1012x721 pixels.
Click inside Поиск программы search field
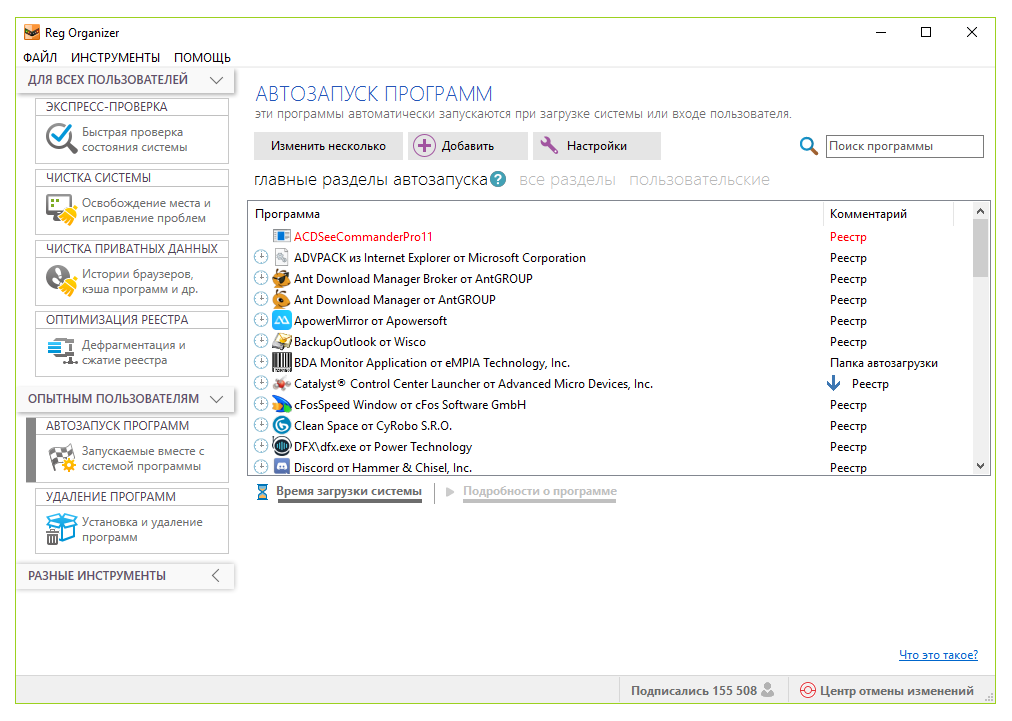point(905,146)
